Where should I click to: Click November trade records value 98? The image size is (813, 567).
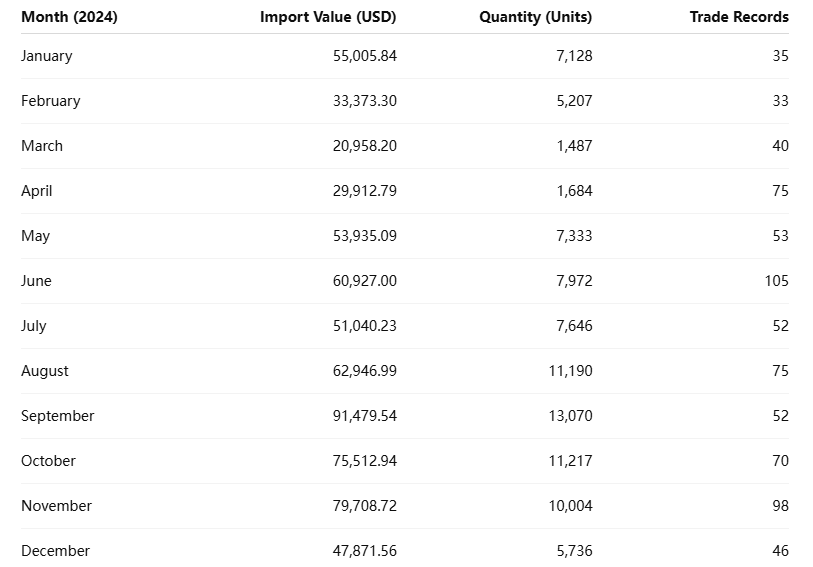[780, 506]
